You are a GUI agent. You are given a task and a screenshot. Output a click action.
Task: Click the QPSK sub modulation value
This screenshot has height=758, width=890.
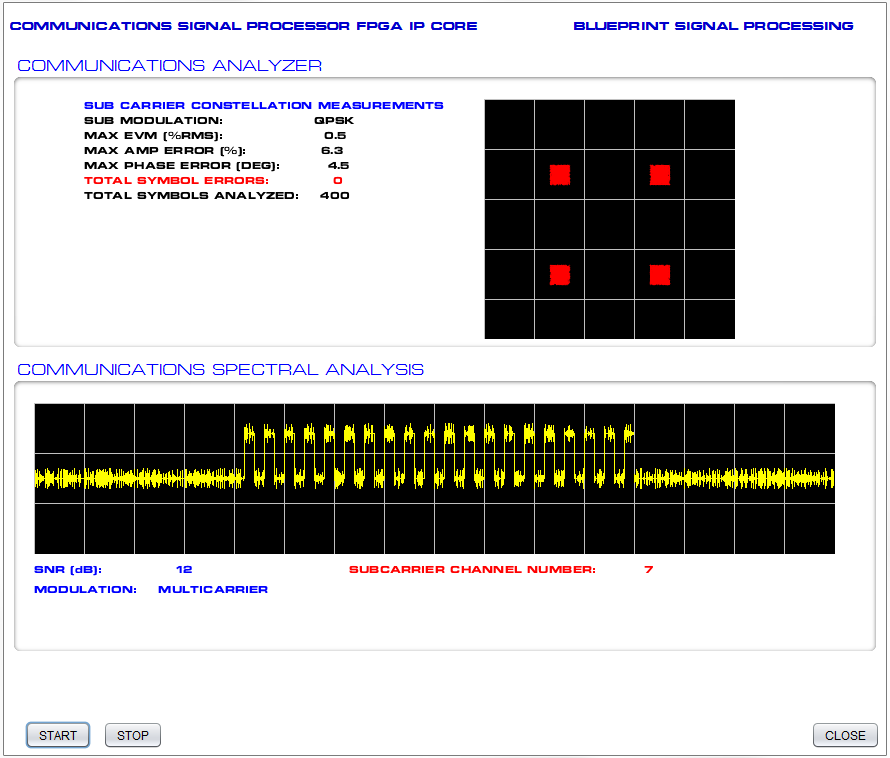tap(334, 120)
